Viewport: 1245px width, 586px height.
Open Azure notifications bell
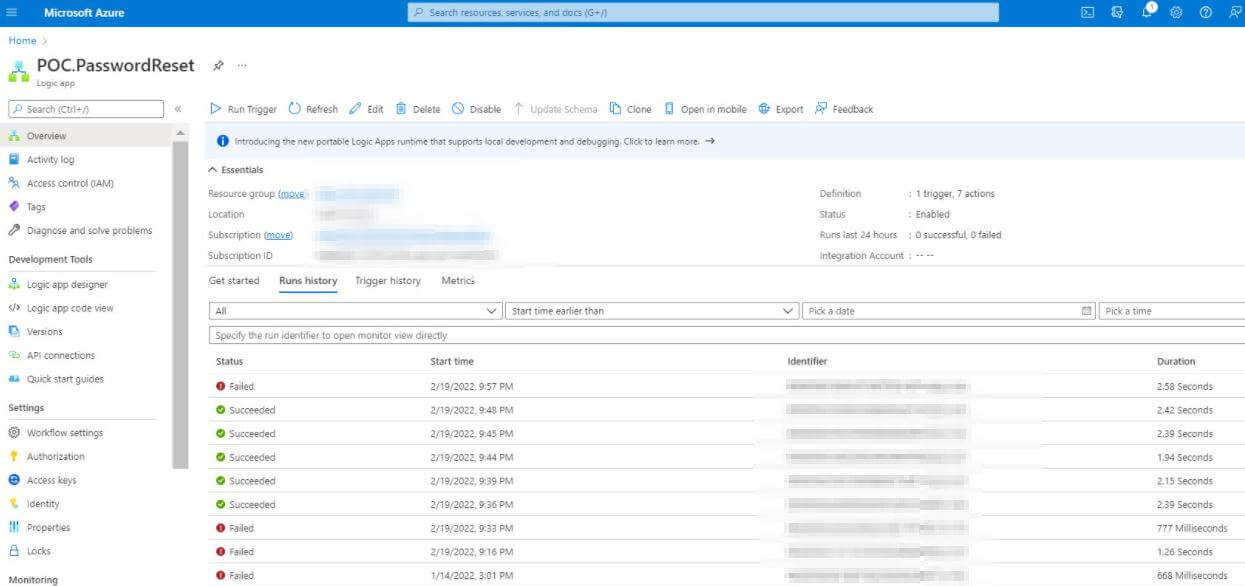[1148, 12]
